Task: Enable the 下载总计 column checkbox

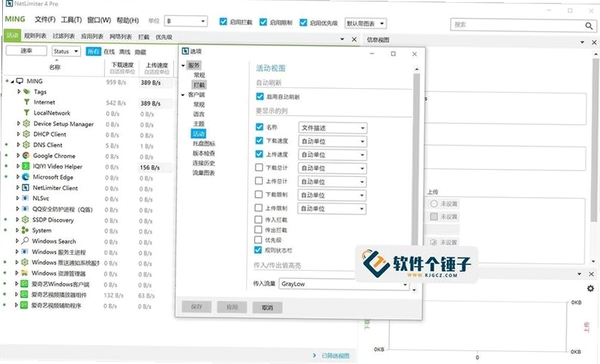Action: (x=259, y=167)
